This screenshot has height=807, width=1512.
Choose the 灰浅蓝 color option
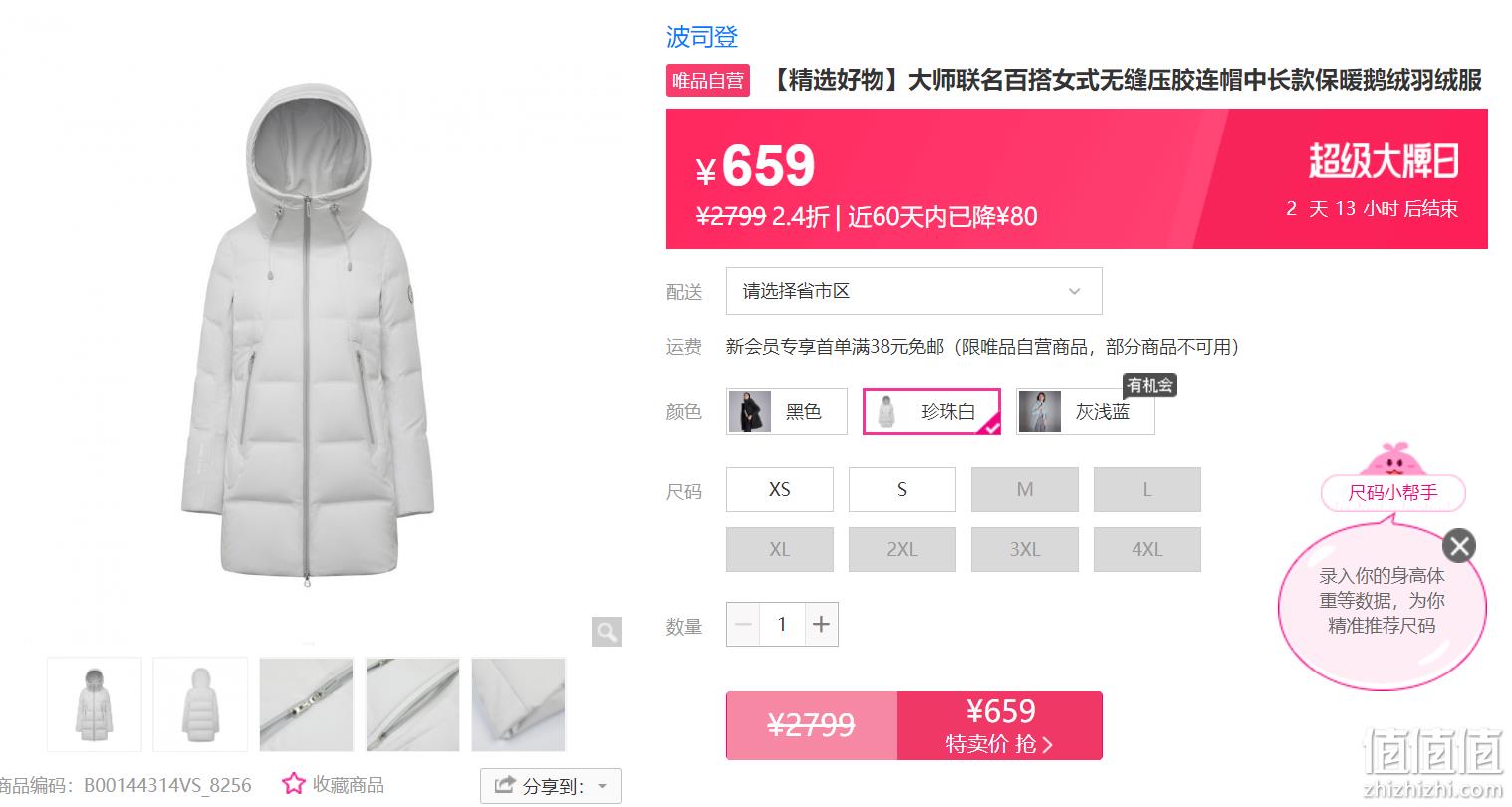(x=1086, y=411)
